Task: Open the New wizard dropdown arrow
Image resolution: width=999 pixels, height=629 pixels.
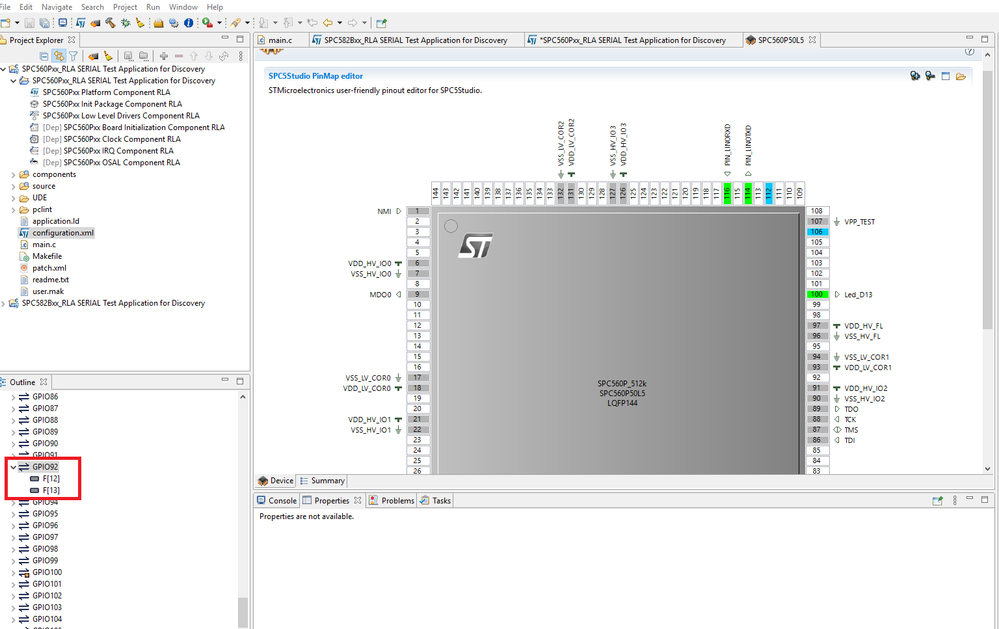Action: (17, 23)
